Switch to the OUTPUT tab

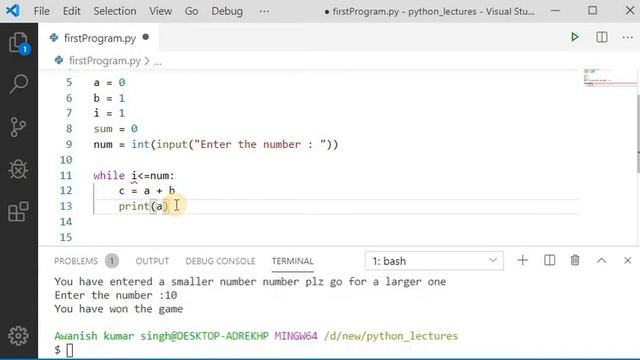152,261
